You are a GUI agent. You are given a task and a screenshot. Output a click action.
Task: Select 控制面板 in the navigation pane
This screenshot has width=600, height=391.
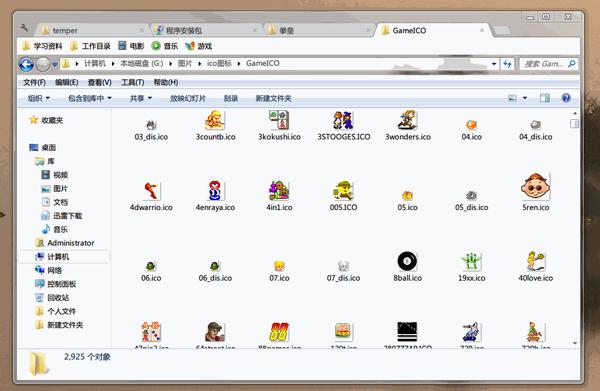coord(55,284)
